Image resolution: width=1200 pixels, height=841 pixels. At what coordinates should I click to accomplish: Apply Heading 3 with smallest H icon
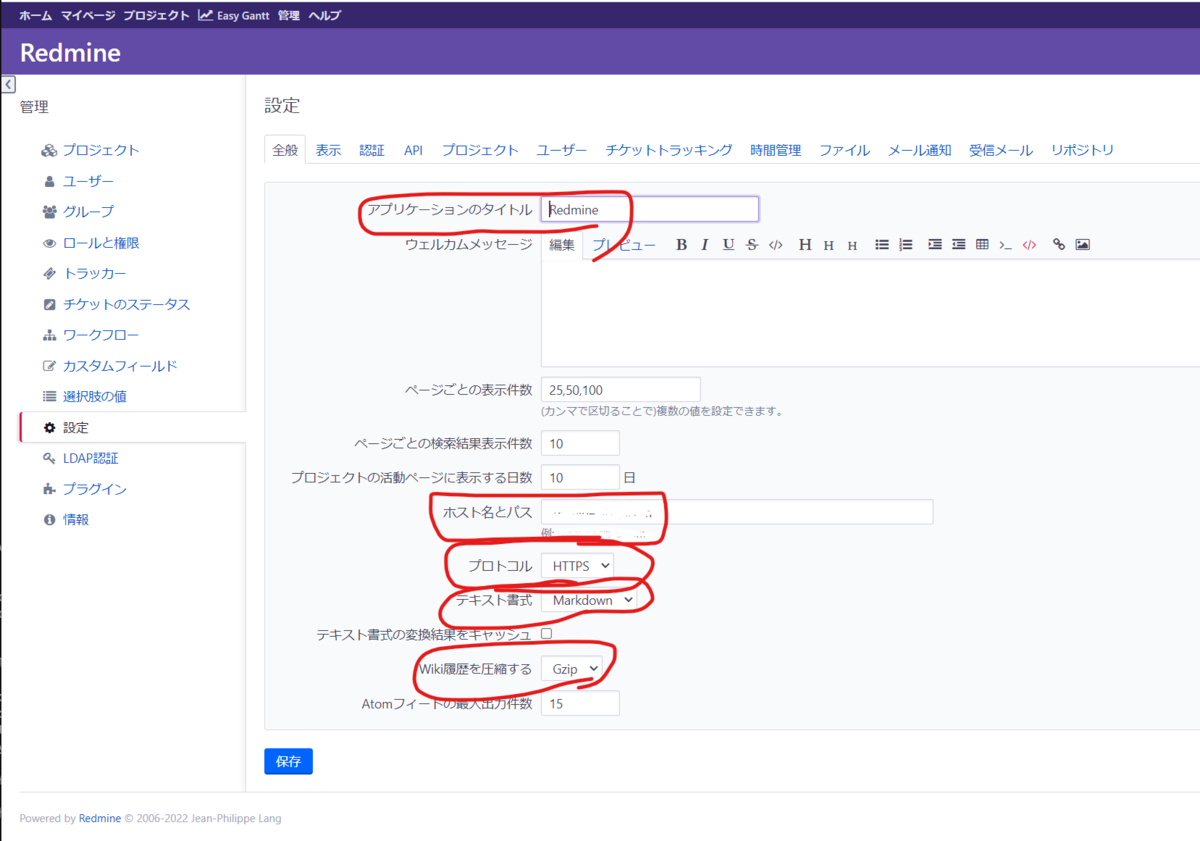pos(852,246)
